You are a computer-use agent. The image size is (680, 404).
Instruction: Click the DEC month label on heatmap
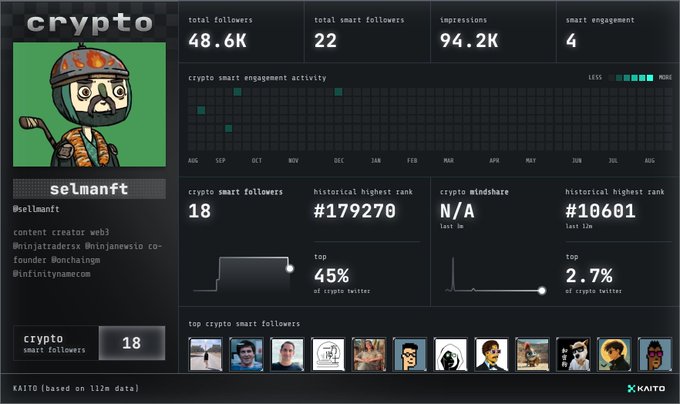pyautogui.click(x=339, y=160)
